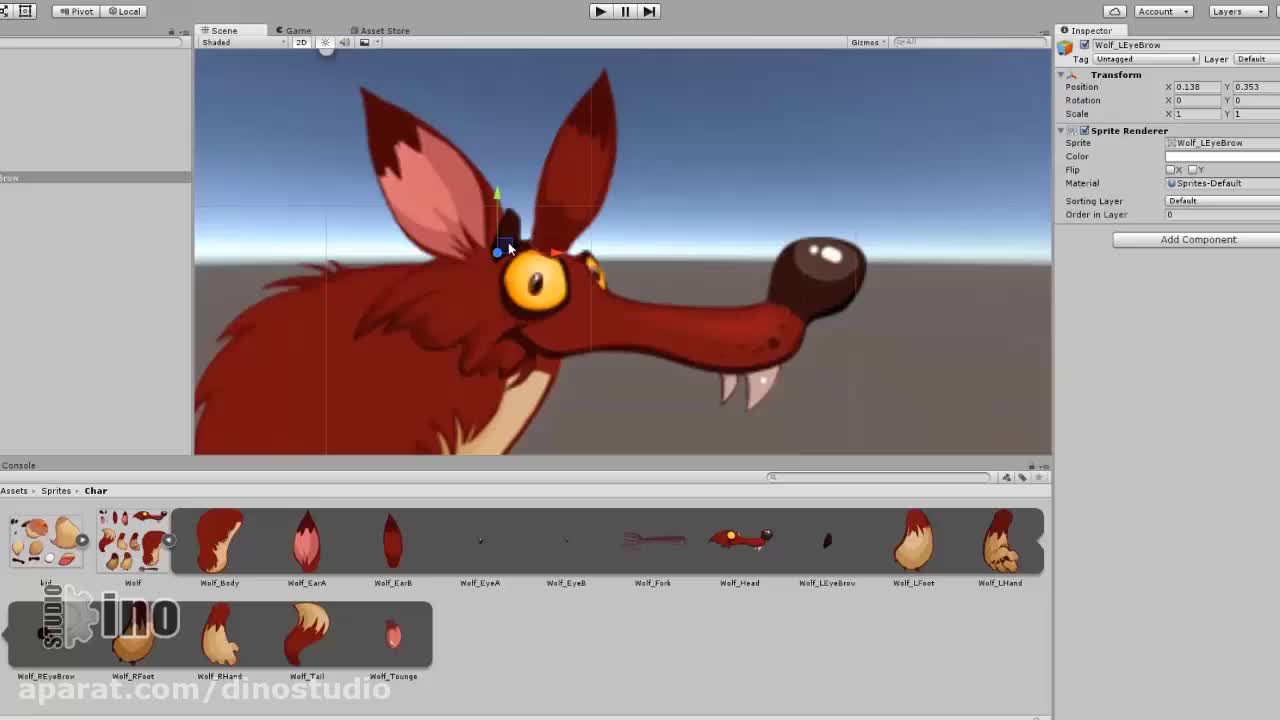Viewport: 1280px width, 720px height.
Task: Enable Flip X checkbox
Action: pos(1171,170)
